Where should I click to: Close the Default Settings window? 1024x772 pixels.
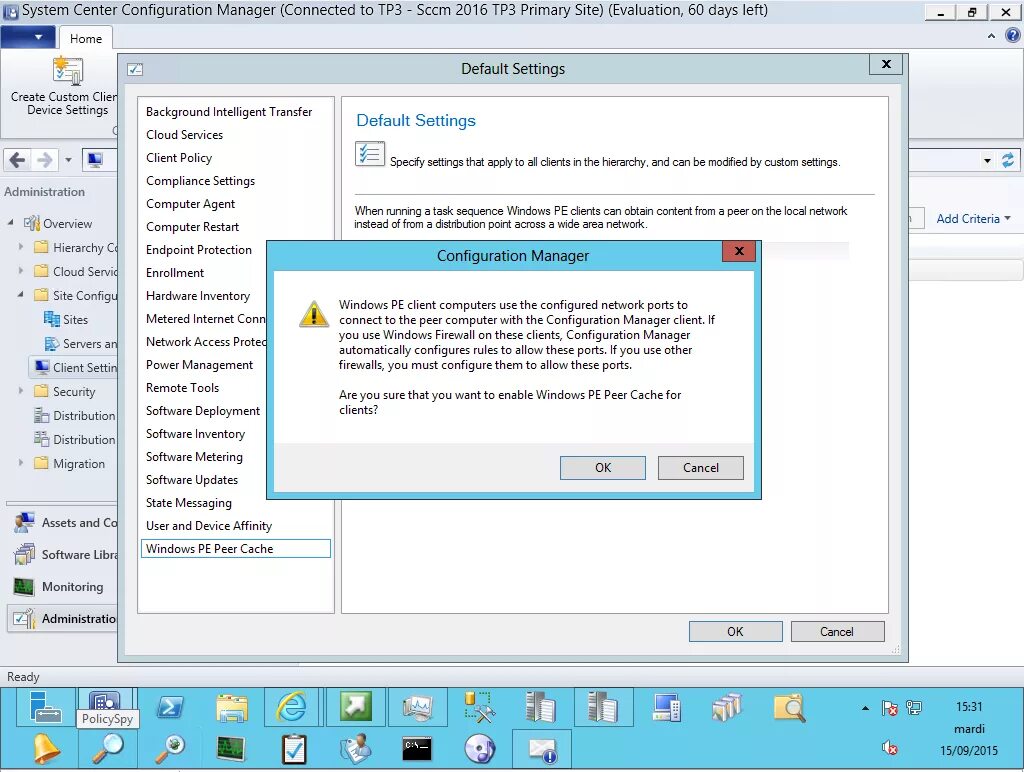coord(886,64)
